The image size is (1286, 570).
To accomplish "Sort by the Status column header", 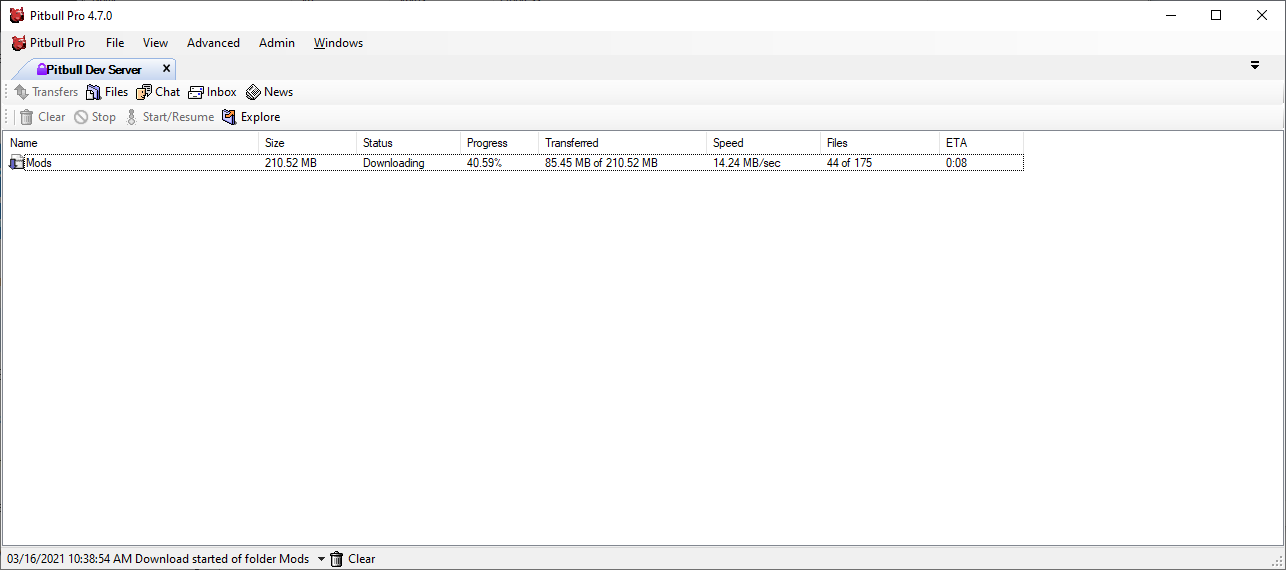I will 408,143.
